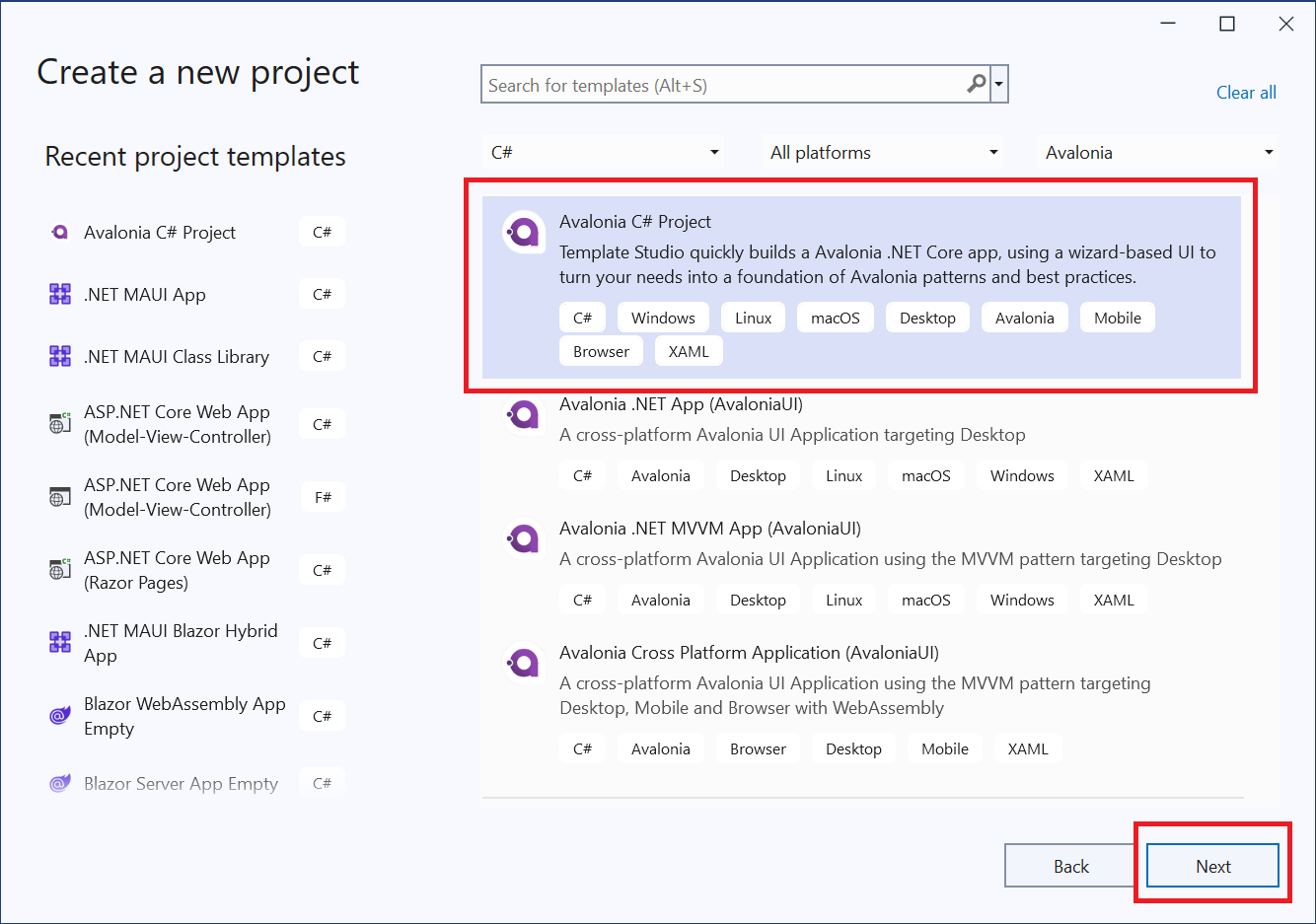Click the Avalonia .NET App logo icon

(x=523, y=414)
